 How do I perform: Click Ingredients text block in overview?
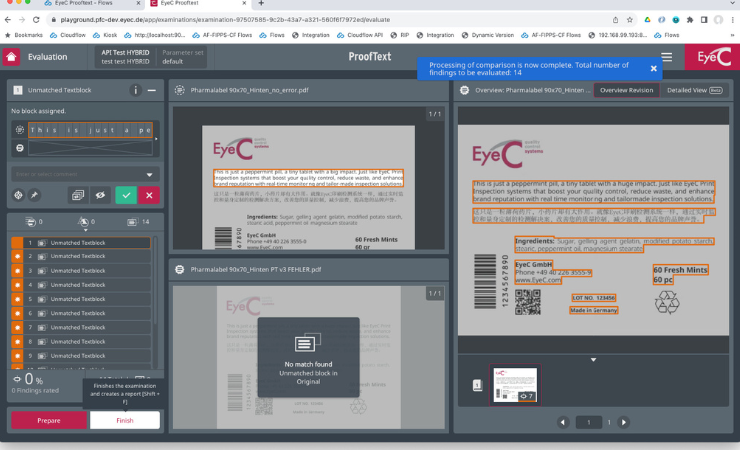(x=614, y=244)
